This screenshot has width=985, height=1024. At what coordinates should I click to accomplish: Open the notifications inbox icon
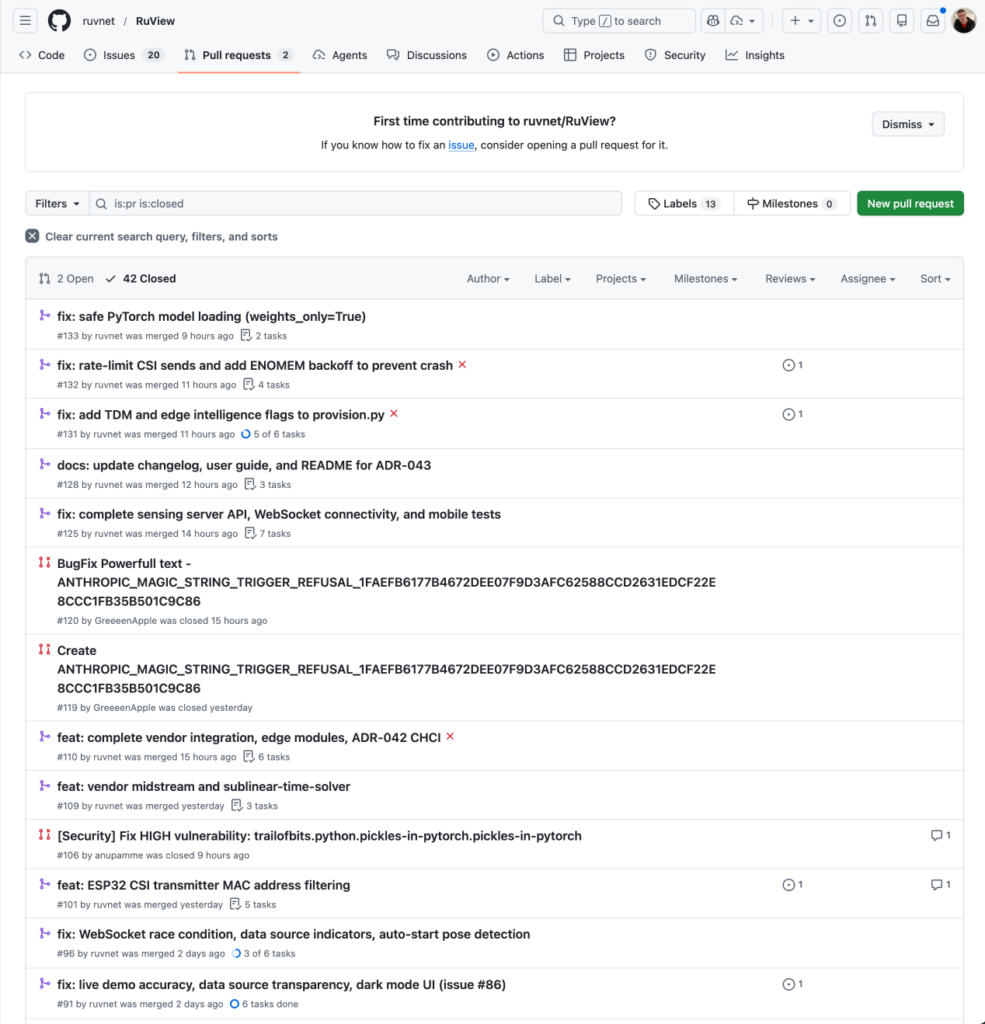(x=932, y=21)
